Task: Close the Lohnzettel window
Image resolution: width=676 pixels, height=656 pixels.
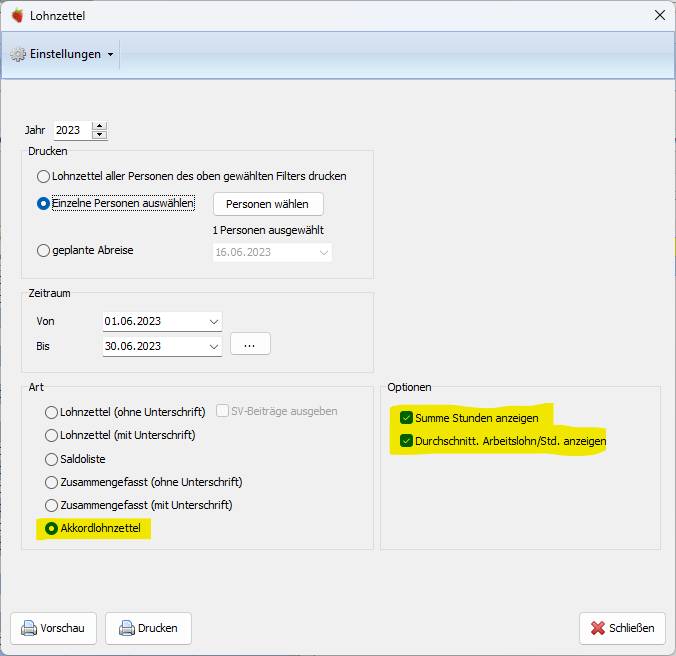Action: tap(660, 16)
